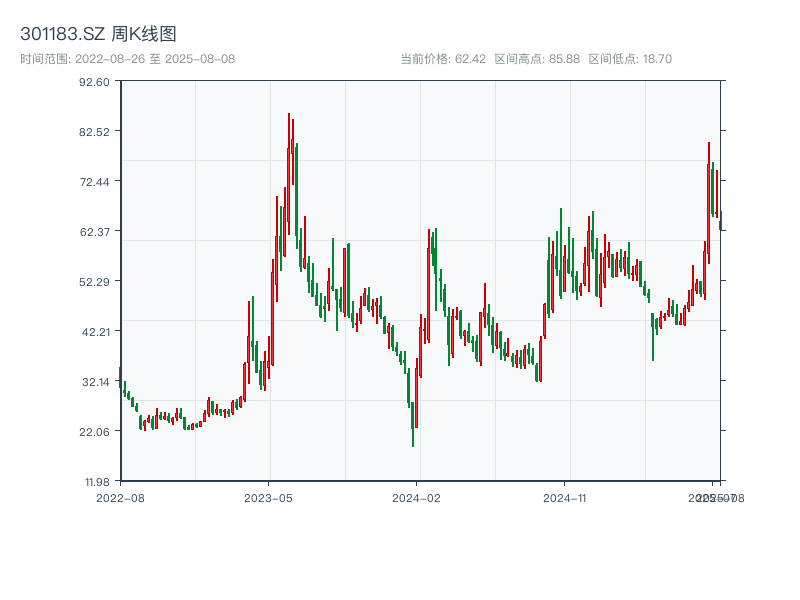
Task: Click the 2024-02 x-axis date label
Action: pos(417,497)
